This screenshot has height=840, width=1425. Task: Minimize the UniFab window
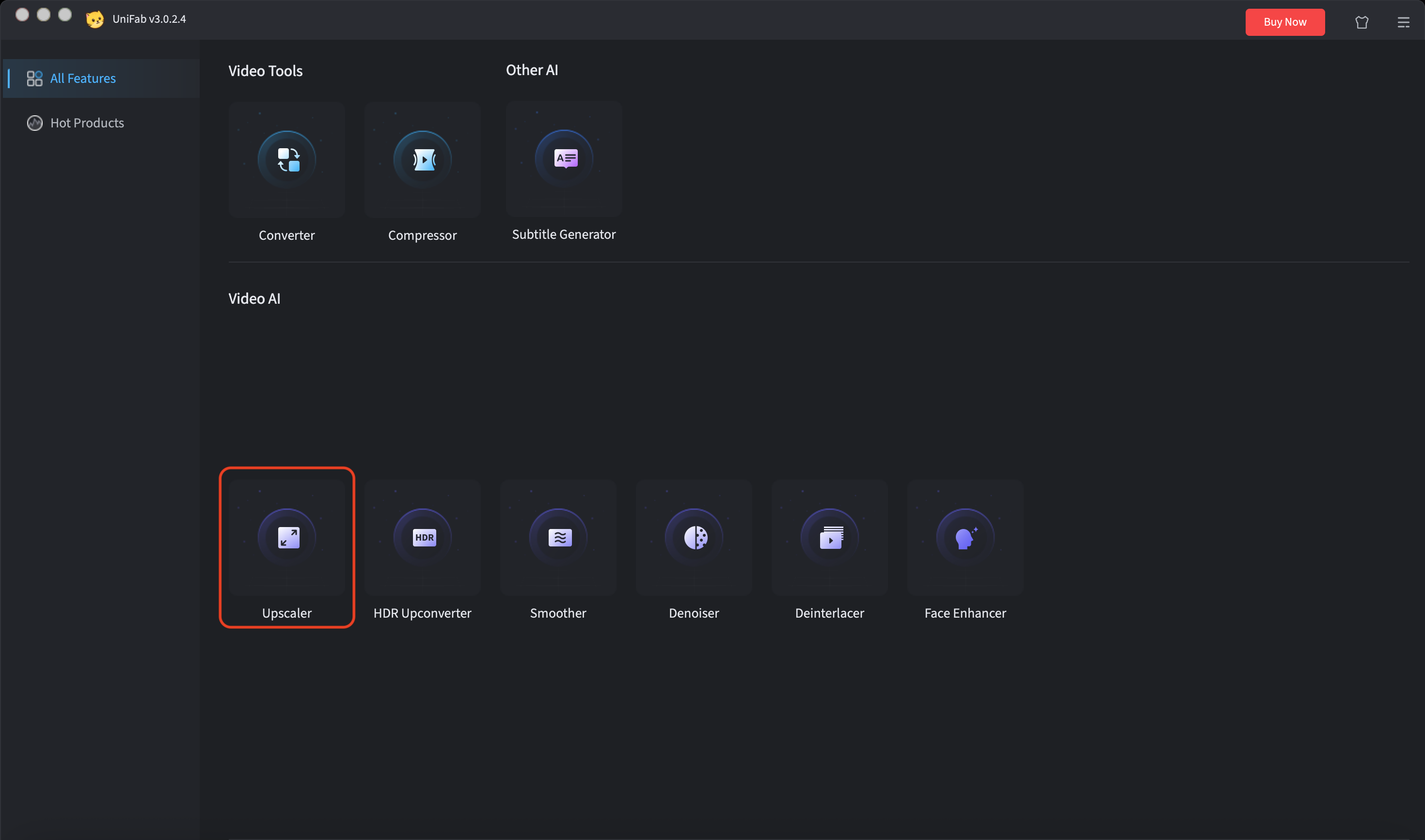click(44, 15)
